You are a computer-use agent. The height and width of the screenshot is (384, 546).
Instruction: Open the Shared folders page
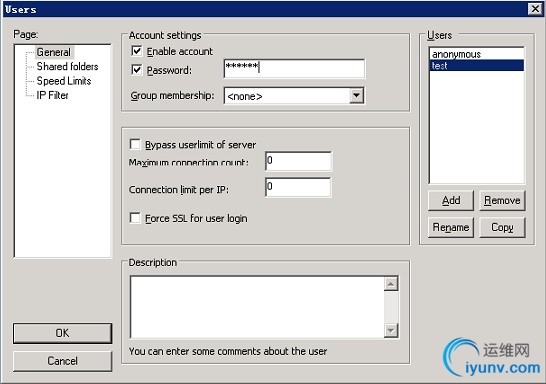coord(67,66)
